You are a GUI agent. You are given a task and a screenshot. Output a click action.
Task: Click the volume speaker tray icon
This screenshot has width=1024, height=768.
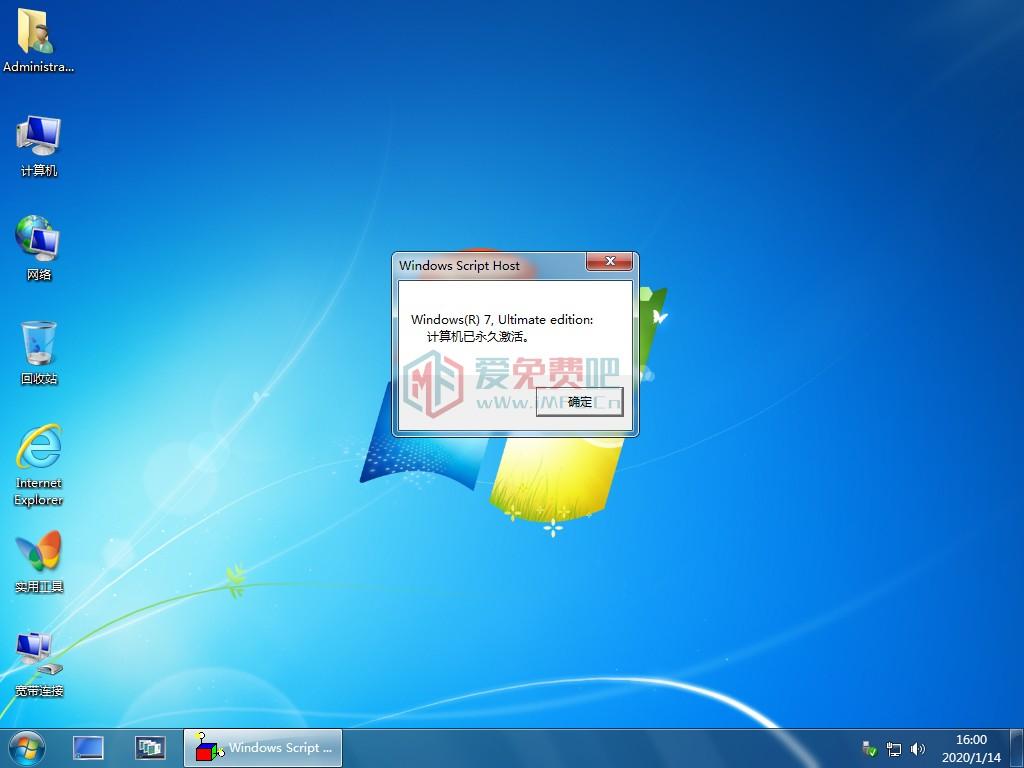918,749
